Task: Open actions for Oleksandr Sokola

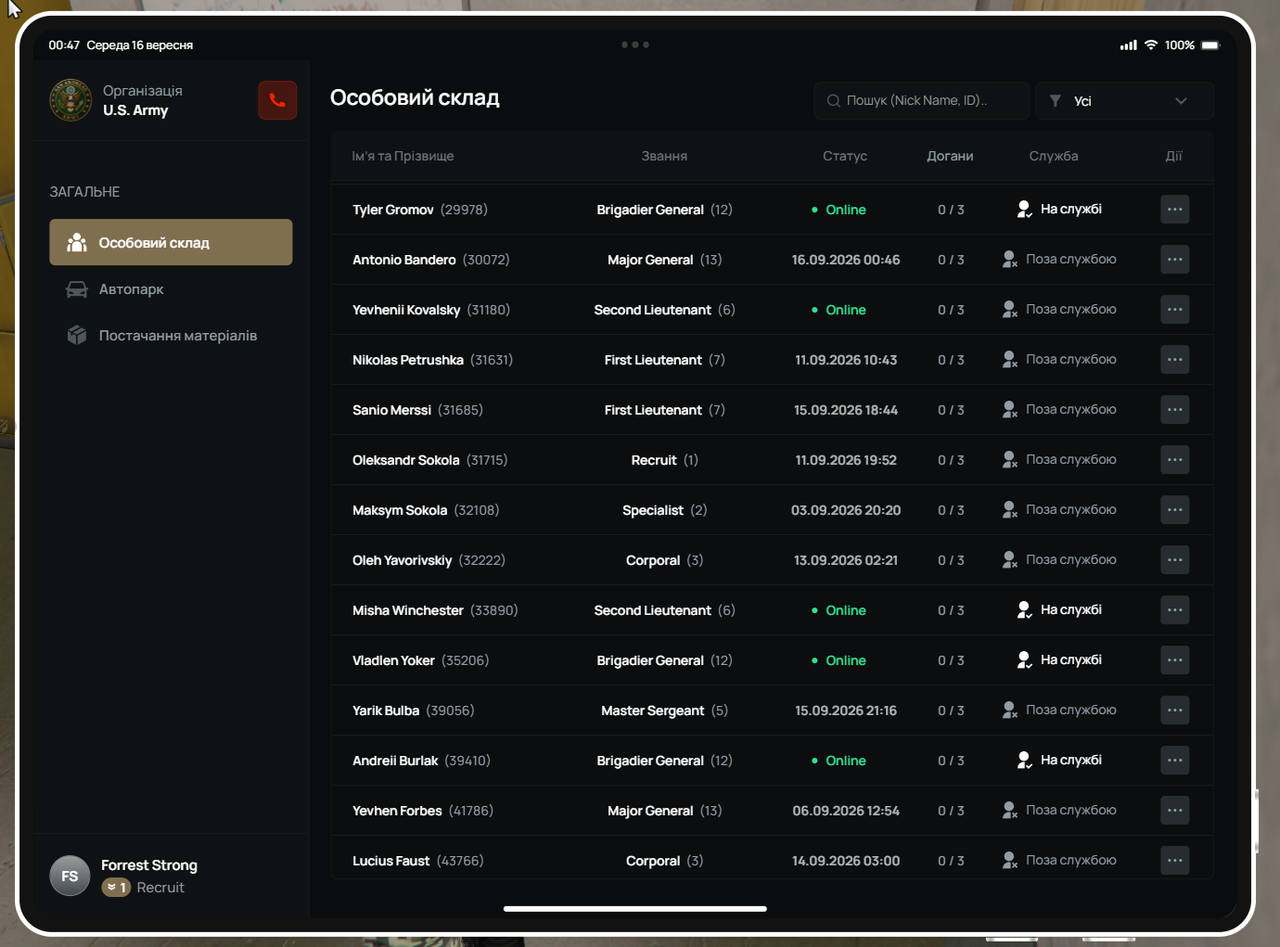Action: point(1175,460)
